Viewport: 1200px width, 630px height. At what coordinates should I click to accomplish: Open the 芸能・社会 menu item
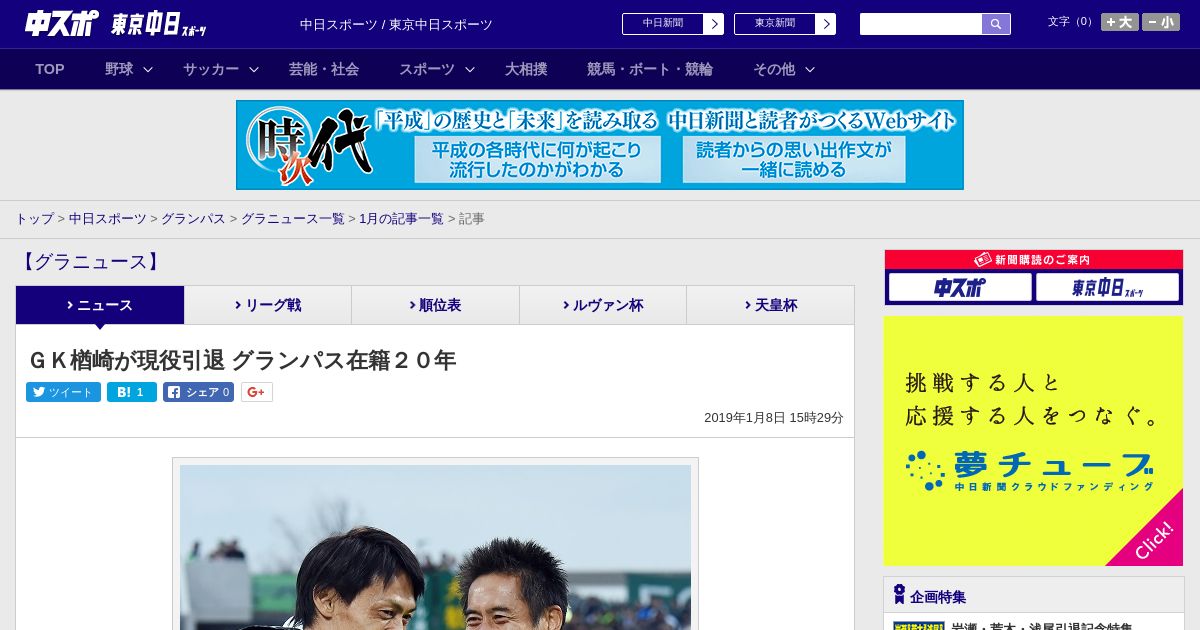324,69
